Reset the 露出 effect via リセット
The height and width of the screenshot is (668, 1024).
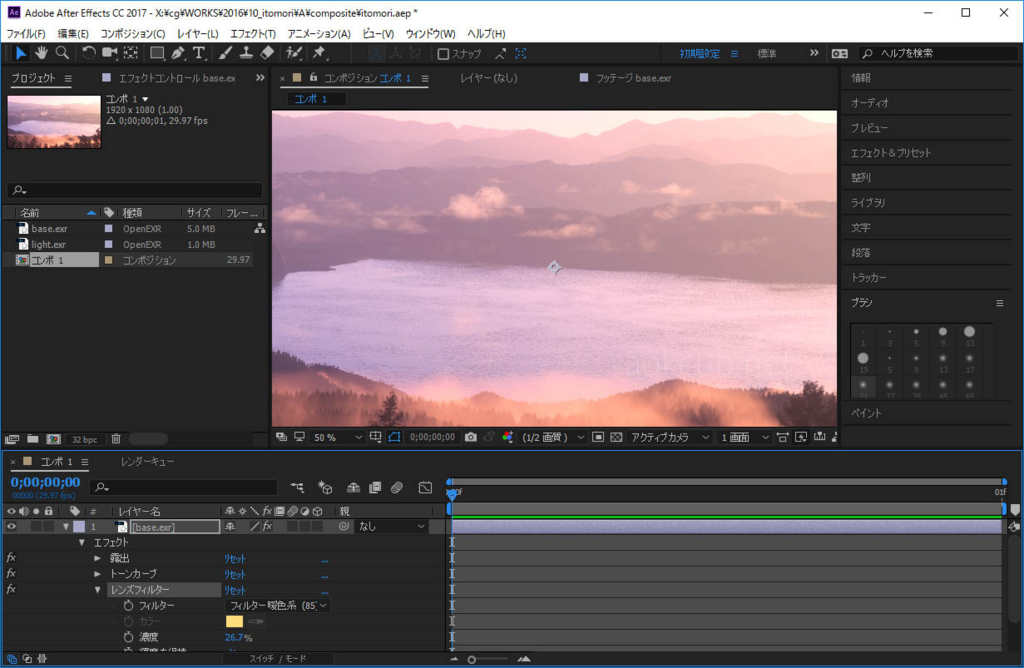click(235, 558)
